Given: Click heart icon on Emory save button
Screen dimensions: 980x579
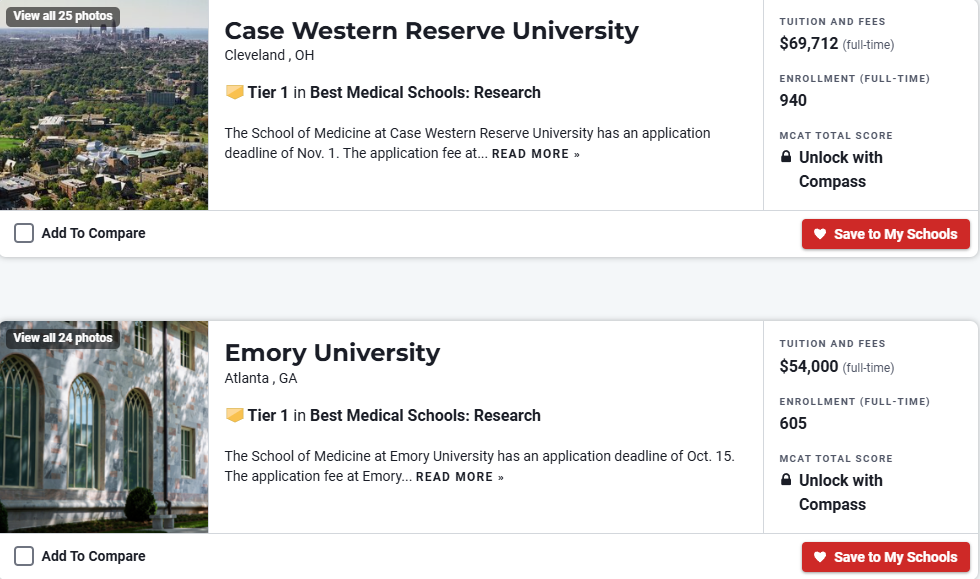Looking at the screenshot, I should click(x=820, y=557).
